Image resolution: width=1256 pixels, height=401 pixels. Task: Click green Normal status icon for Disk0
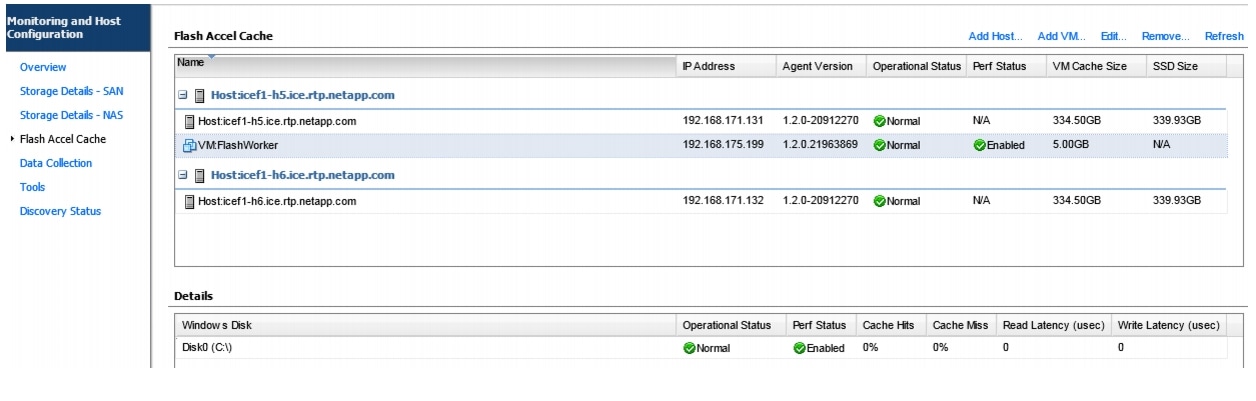point(689,348)
